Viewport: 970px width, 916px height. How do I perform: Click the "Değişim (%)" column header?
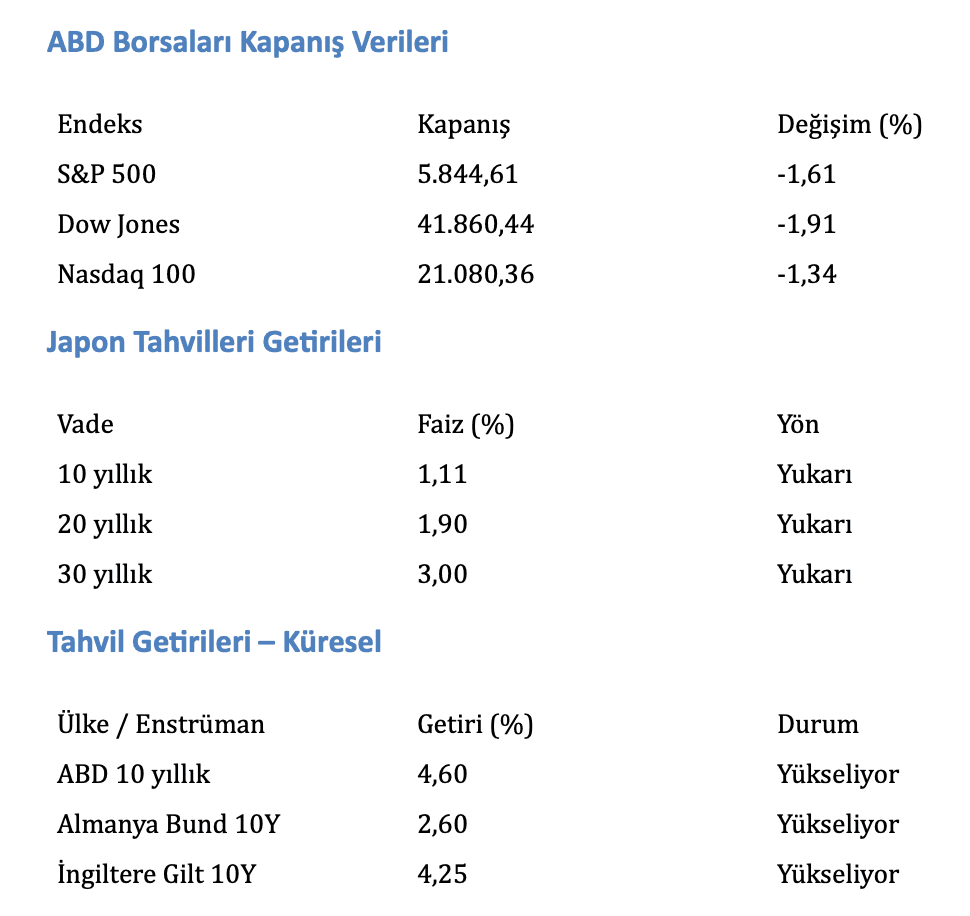(x=849, y=125)
